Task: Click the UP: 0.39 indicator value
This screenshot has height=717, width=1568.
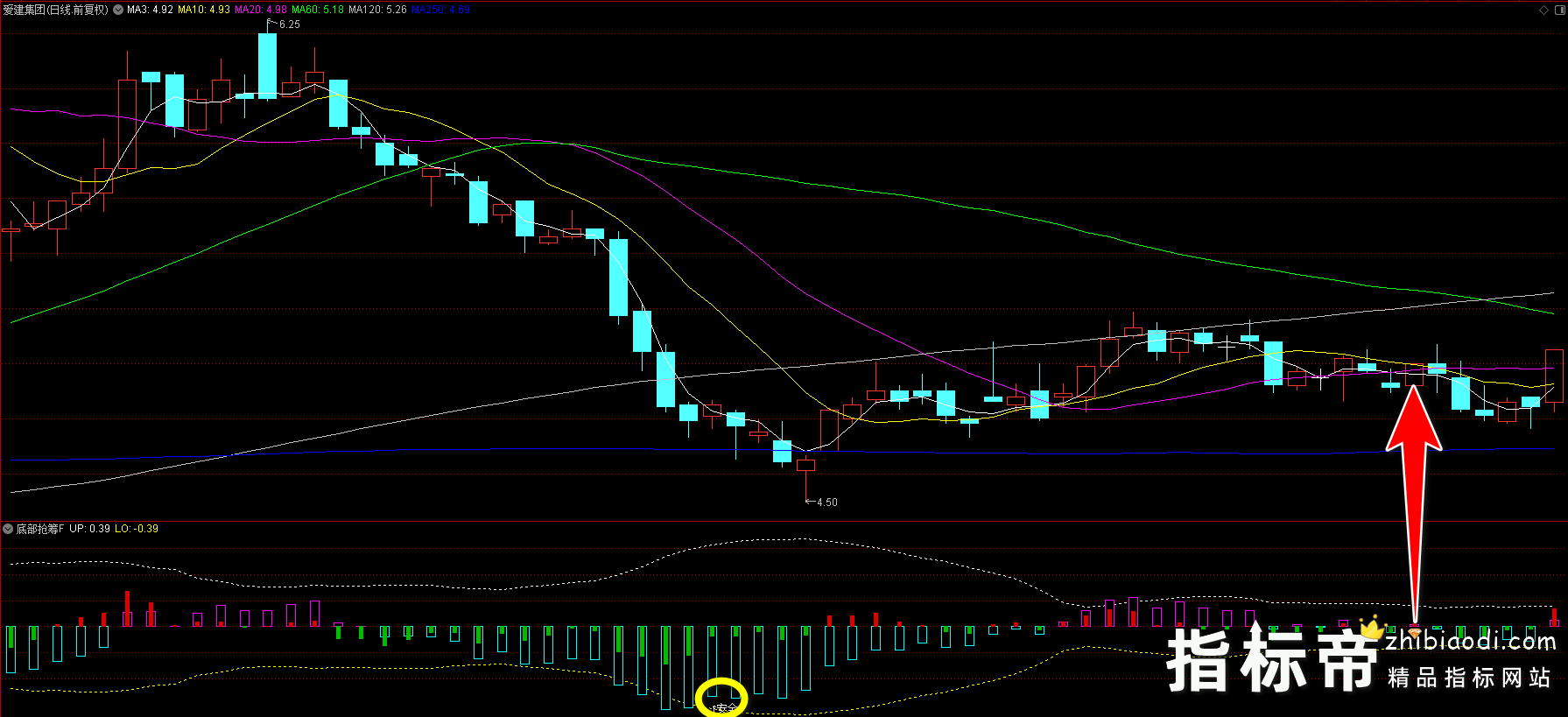Action: pyautogui.click(x=90, y=529)
